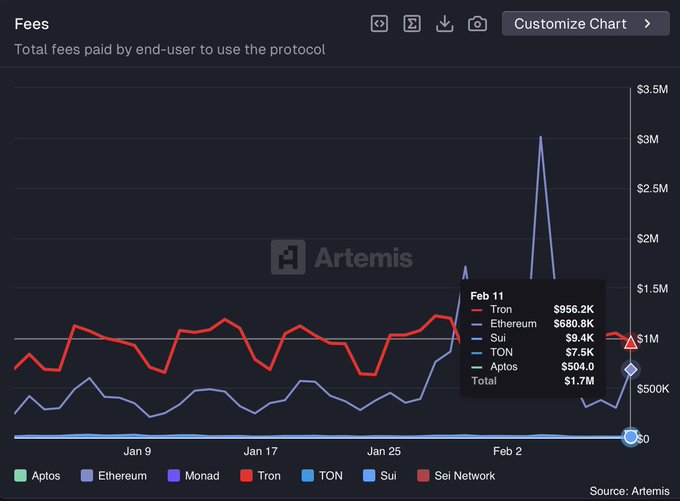The width and height of the screenshot is (680, 501).
Task: Click the Source: Artemis attribution text
Action: [x=629, y=491]
